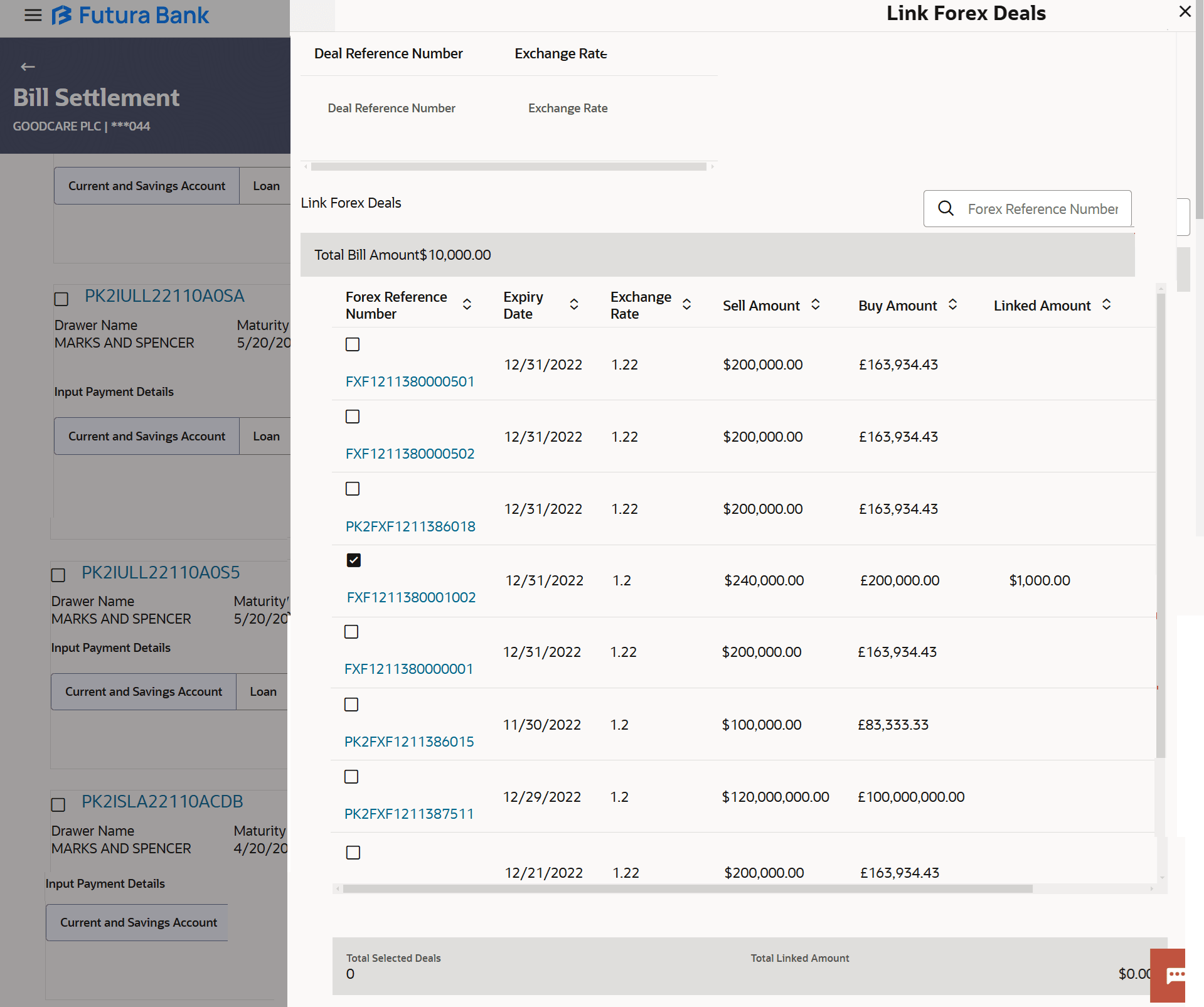Screen dimensions: 1204x1007
Task: Select checkbox for deal PK2FXF1211386015
Action: (x=351, y=705)
